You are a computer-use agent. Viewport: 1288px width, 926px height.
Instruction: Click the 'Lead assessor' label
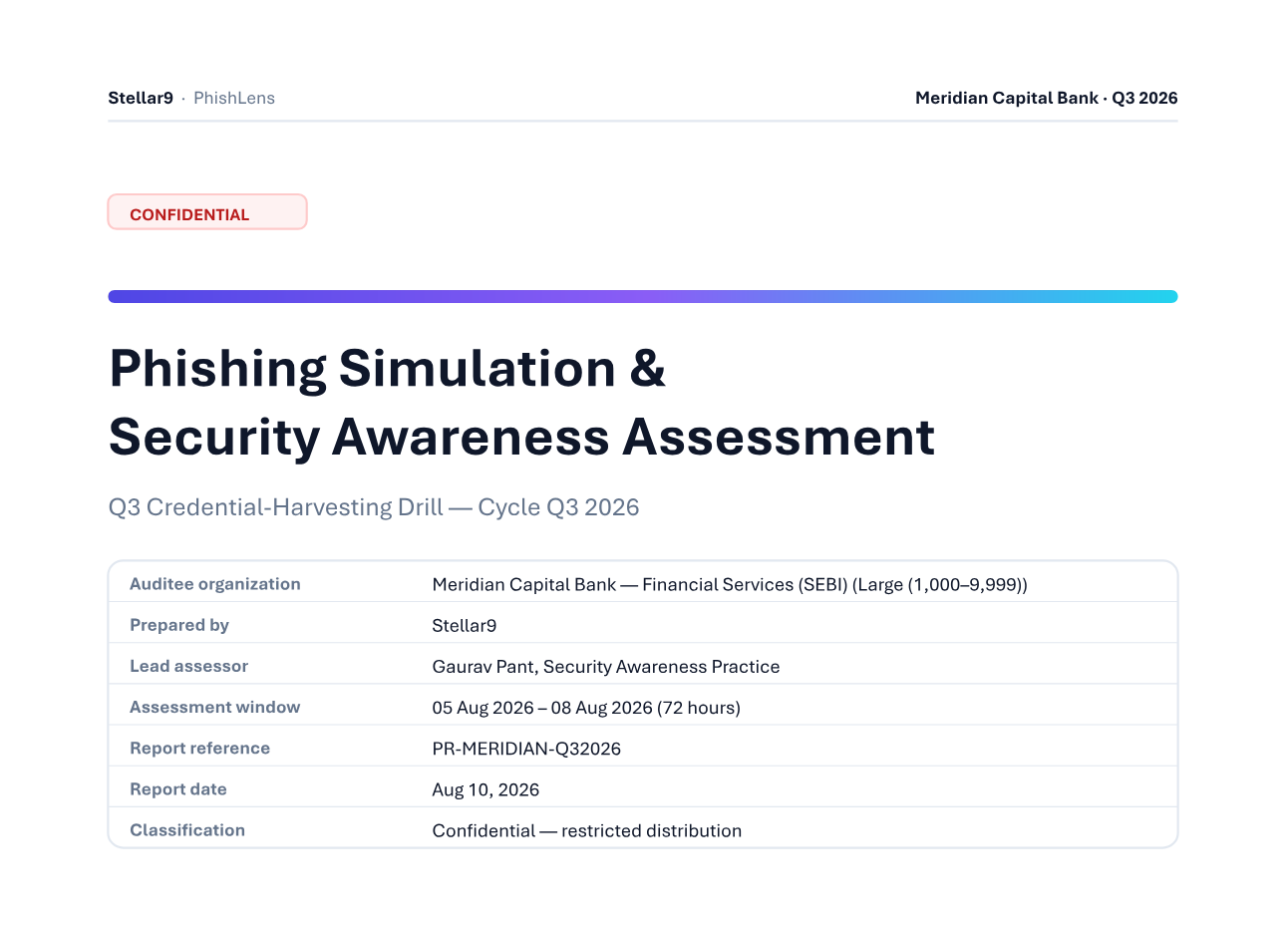pyautogui.click(x=188, y=666)
